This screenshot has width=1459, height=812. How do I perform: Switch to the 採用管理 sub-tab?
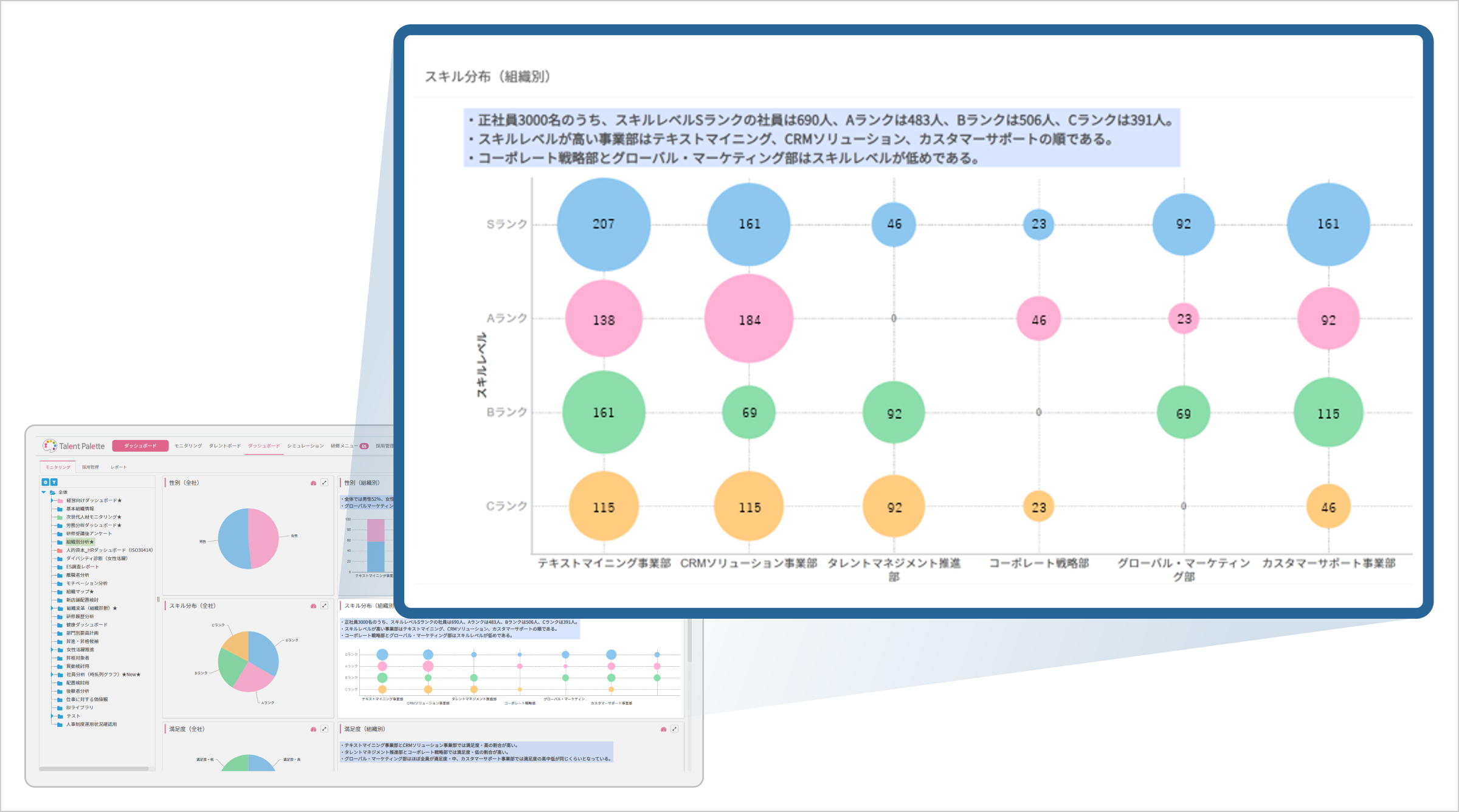pyautogui.click(x=90, y=467)
